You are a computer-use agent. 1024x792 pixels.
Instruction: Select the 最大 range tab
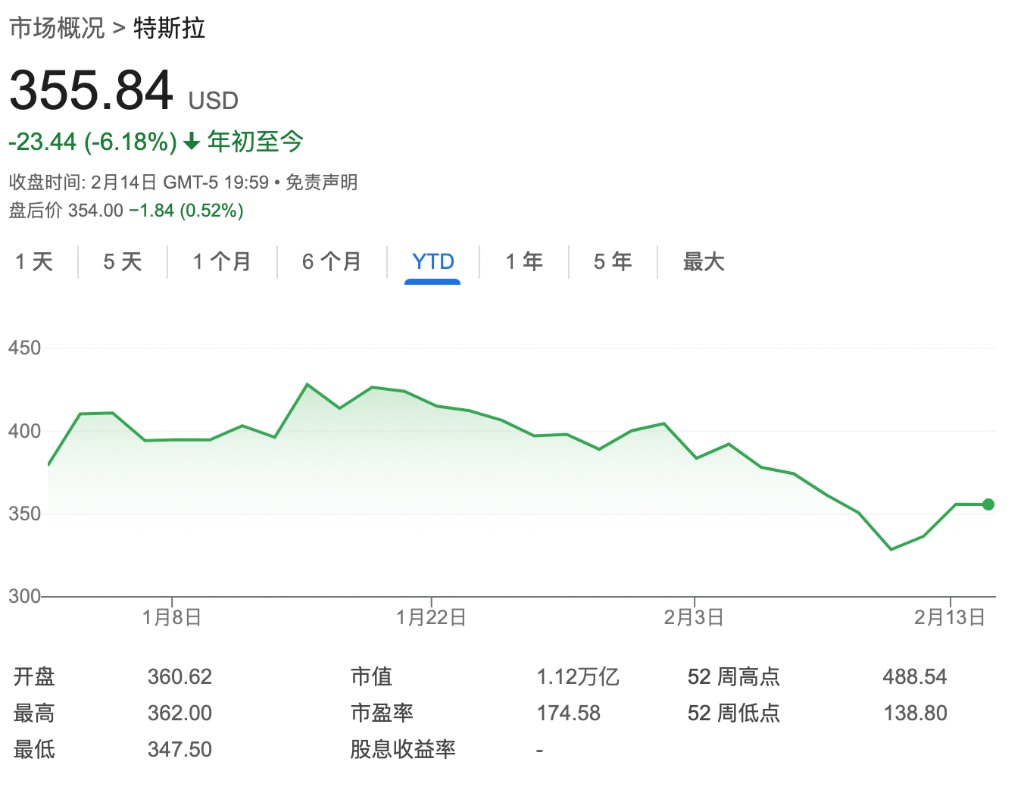703,262
